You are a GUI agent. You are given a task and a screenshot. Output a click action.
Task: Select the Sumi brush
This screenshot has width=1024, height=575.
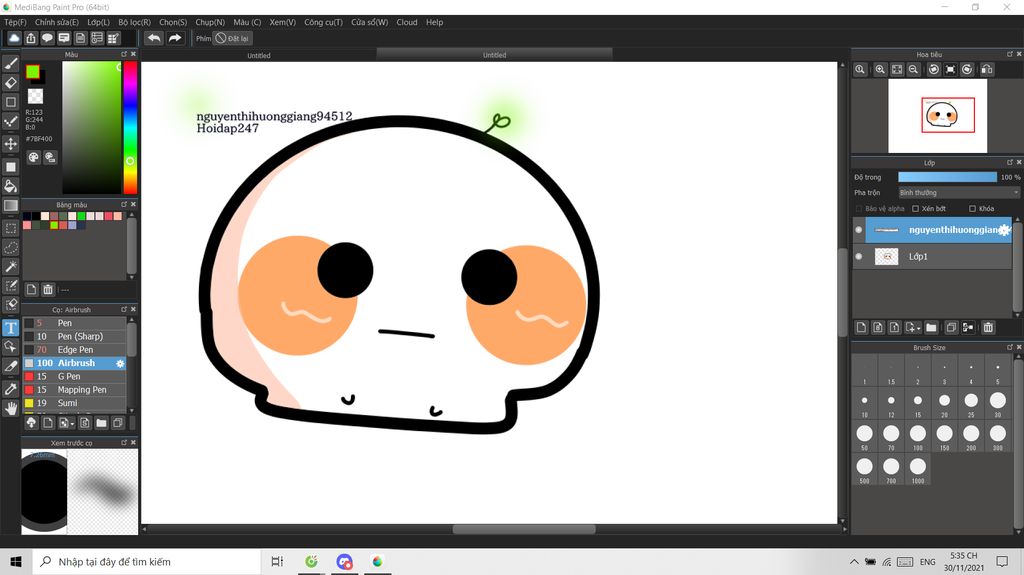tap(75, 403)
